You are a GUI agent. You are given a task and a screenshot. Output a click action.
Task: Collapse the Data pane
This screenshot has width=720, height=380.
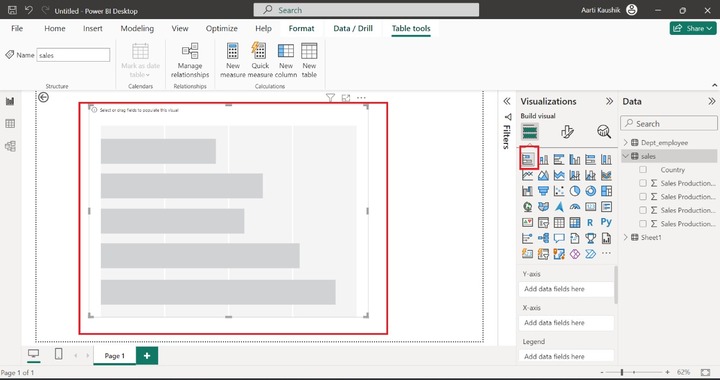tap(712, 101)
